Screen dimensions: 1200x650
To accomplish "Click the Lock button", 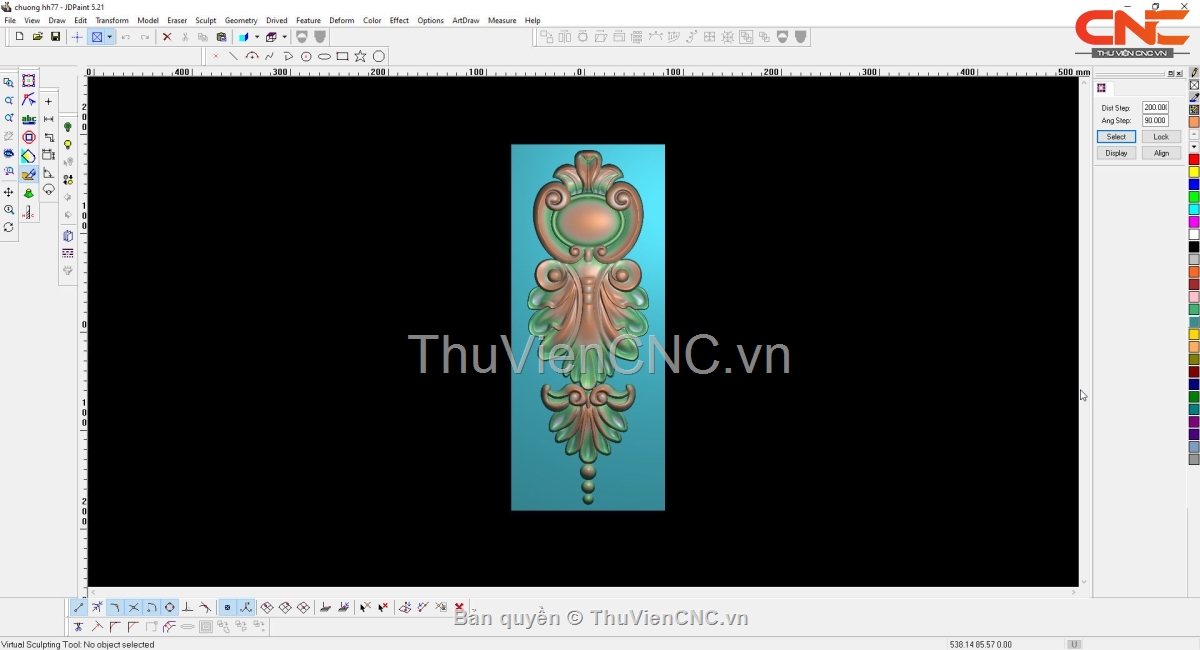I will click(1161, 137).
